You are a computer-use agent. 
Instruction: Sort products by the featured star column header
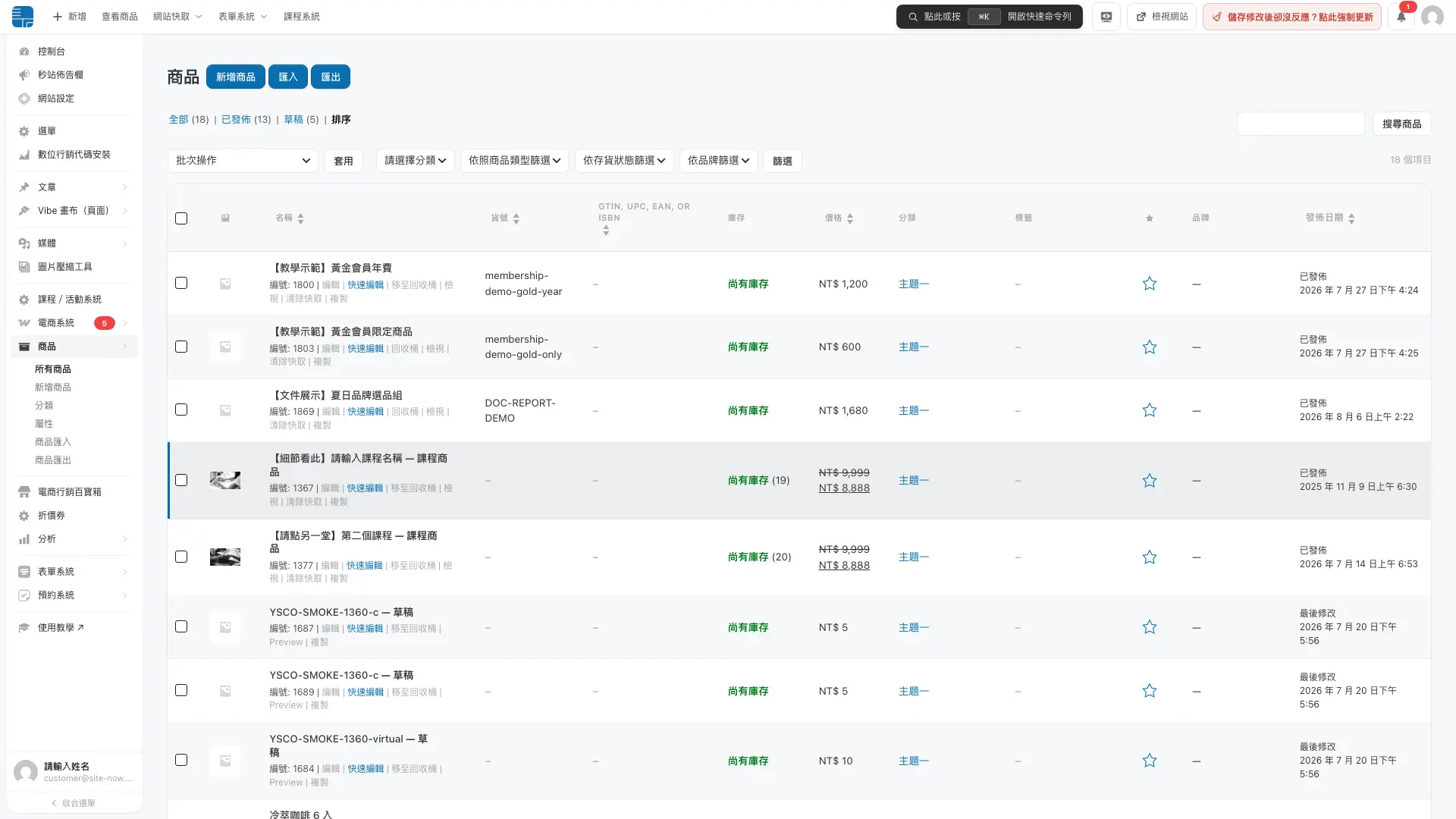[x=1150, y=218]
